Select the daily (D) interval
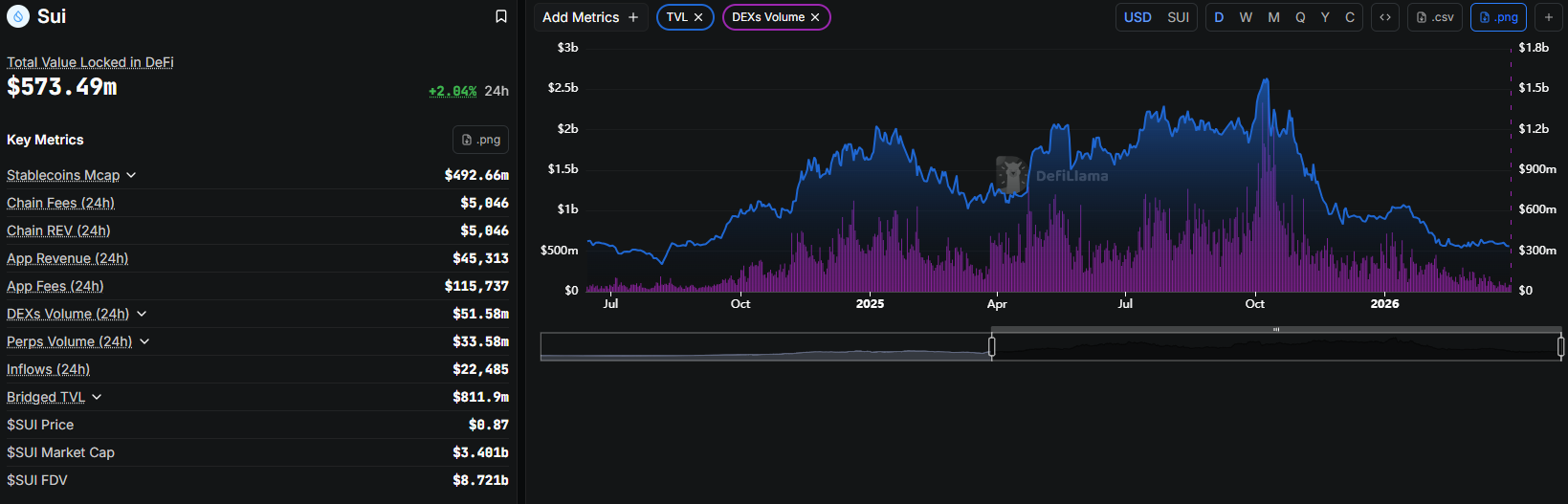This screenshot has width=1568, height=504. [1219, 17]
